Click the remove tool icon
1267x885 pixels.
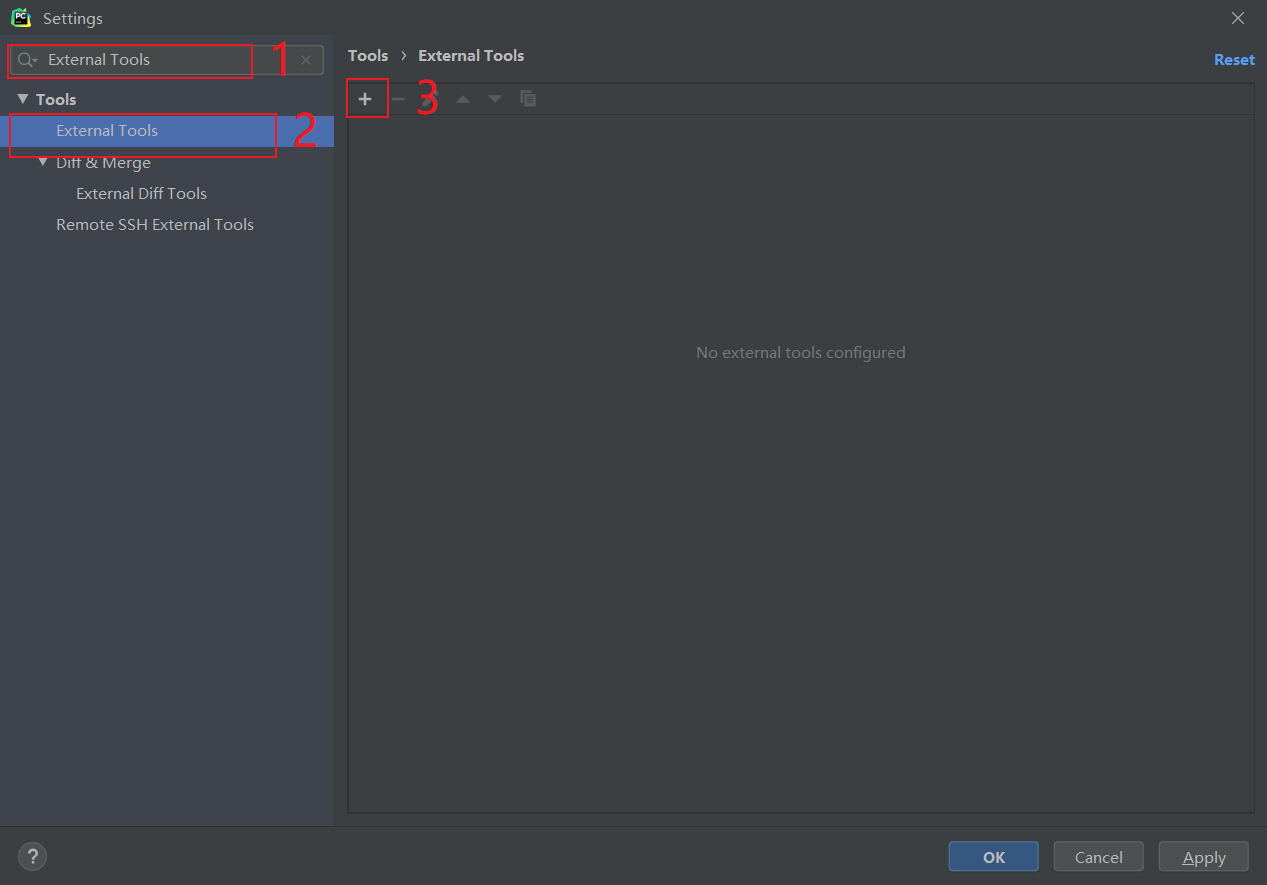point(397,98)
